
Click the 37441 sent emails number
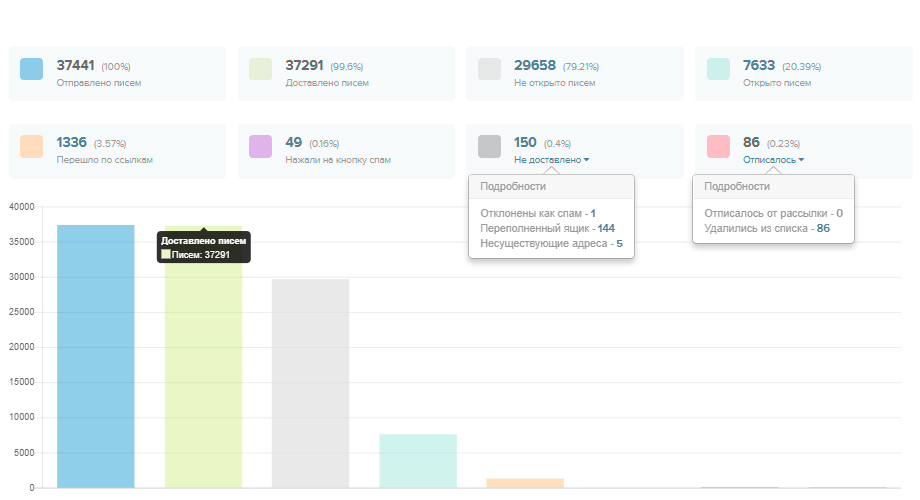tap(76, 65)
